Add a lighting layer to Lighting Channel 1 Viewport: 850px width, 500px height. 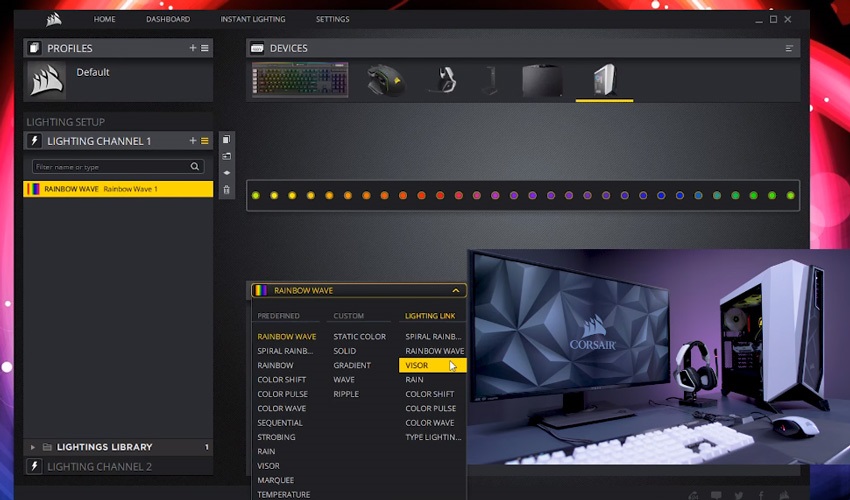click(192, 140)
